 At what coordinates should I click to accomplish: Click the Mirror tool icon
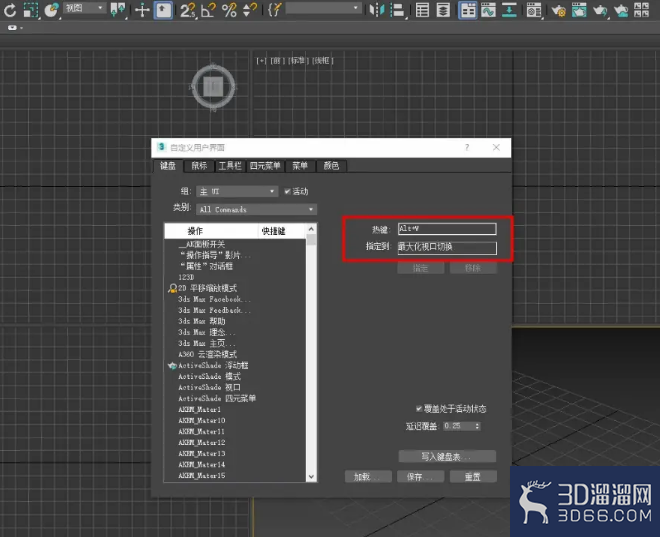pyautogui.click(x=376, y=10)
